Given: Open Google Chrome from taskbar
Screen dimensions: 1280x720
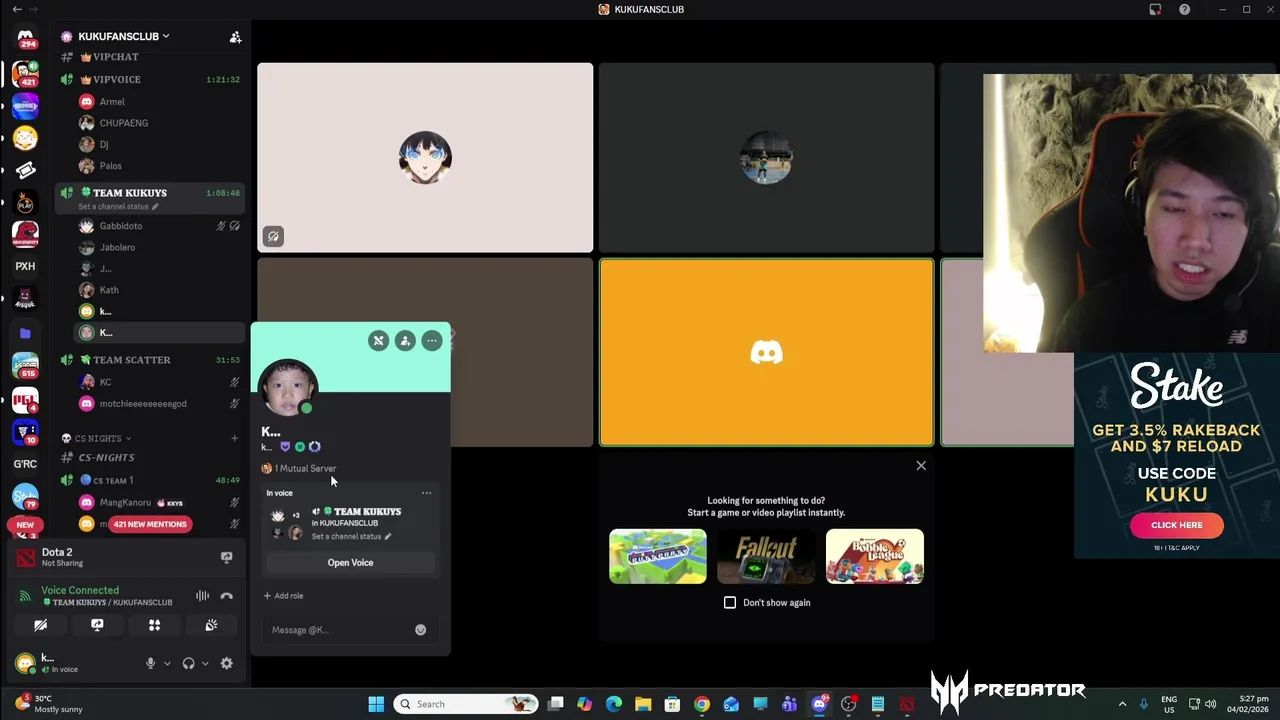Looking at the screenshot, I should tap(702, 704).
